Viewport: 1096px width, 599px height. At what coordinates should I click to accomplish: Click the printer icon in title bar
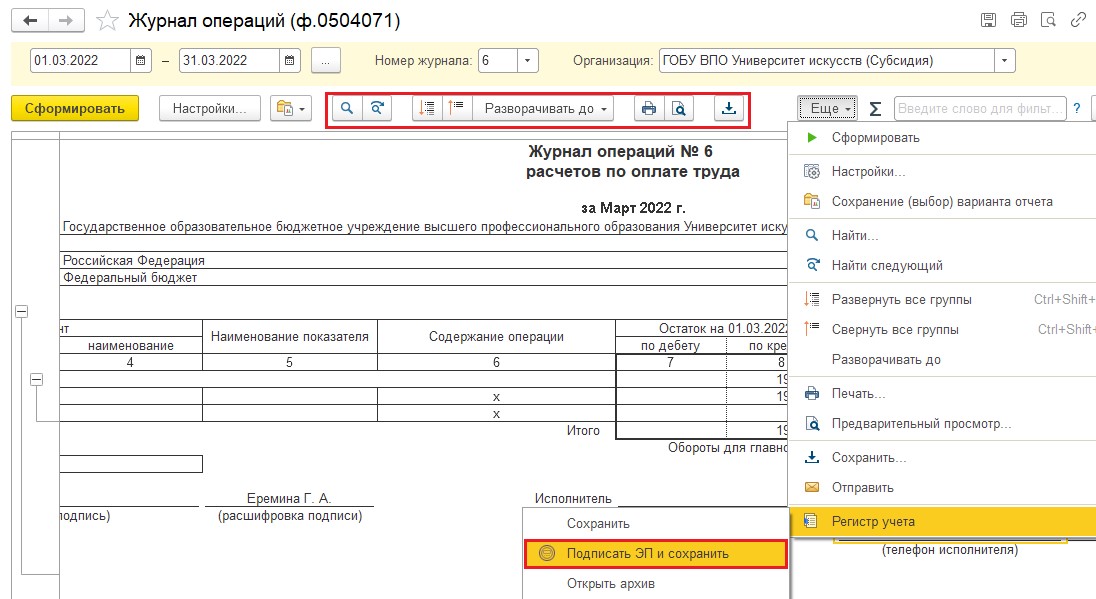(x=1018, y=20)
